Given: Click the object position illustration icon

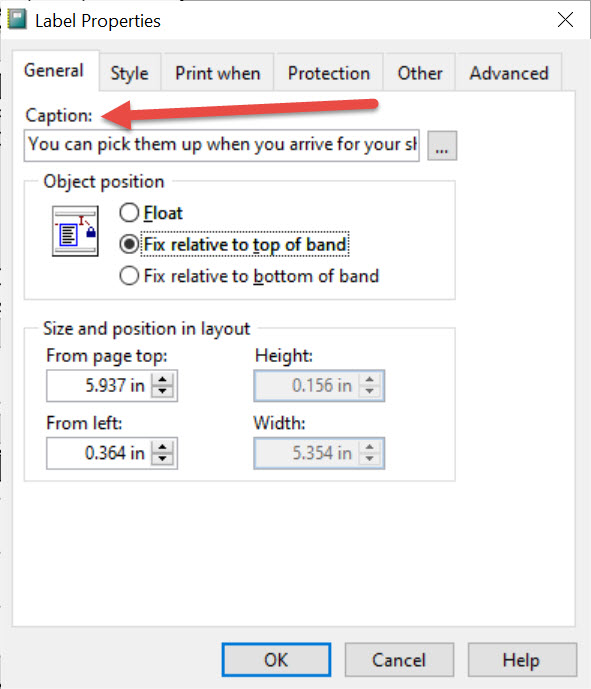Looking at the screenshot, I should [75, 231].
